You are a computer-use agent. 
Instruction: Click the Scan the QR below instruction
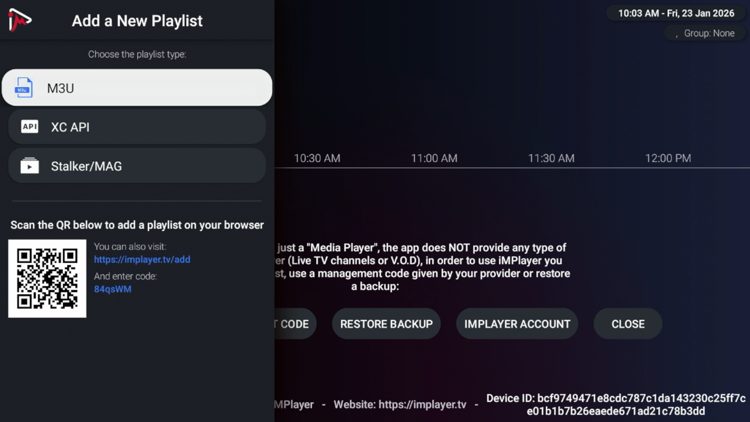[137, 225]
